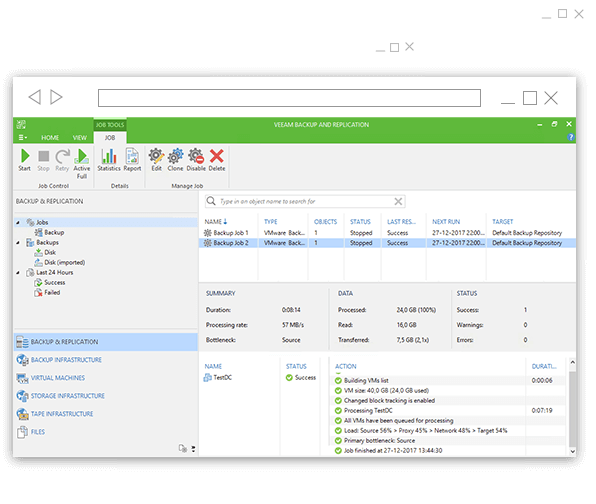596x504 pixels.
Task: Run an Active Full backup
Action: click(x=82, y=164)
